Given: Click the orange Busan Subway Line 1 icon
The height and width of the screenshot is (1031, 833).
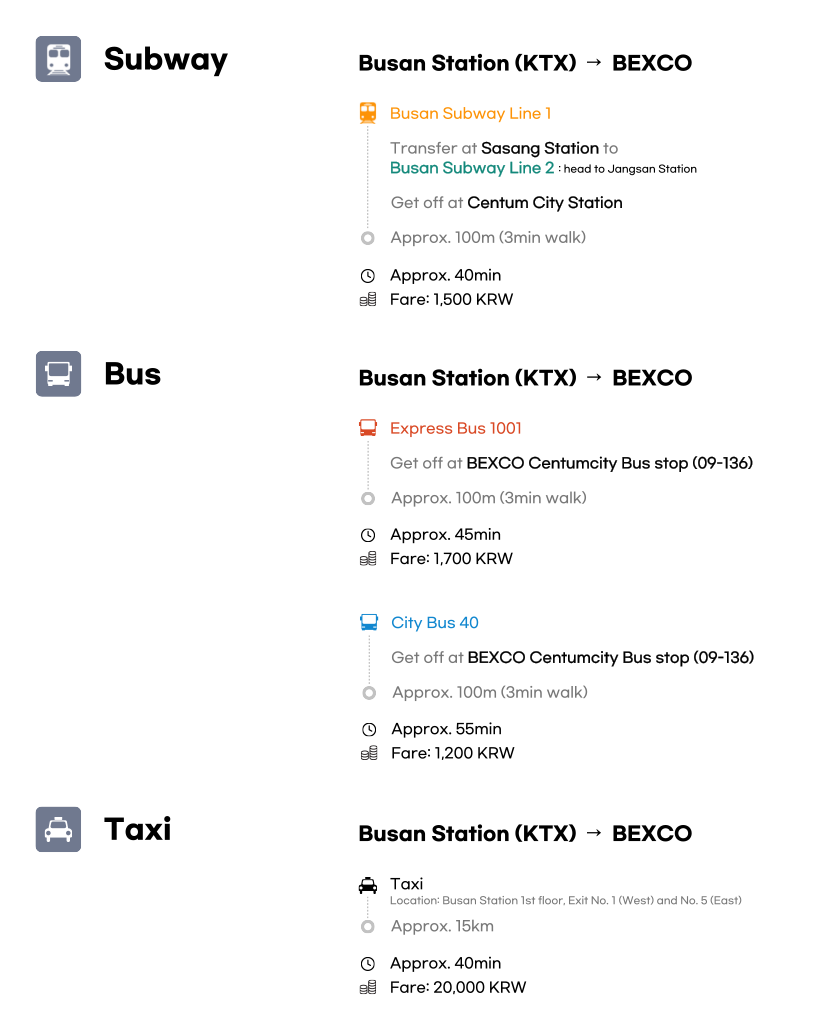Looking at the screenshot, I should point(368,113).
